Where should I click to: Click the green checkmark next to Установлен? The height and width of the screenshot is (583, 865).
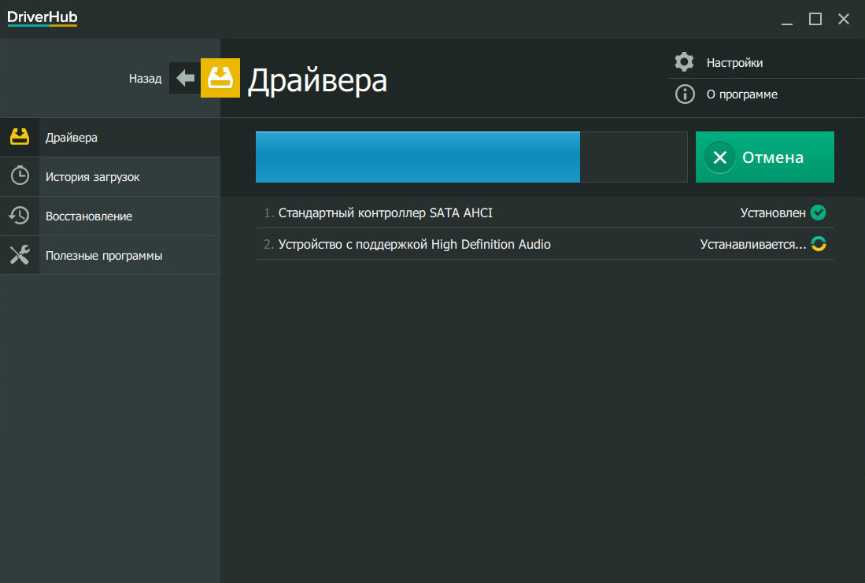818,212
